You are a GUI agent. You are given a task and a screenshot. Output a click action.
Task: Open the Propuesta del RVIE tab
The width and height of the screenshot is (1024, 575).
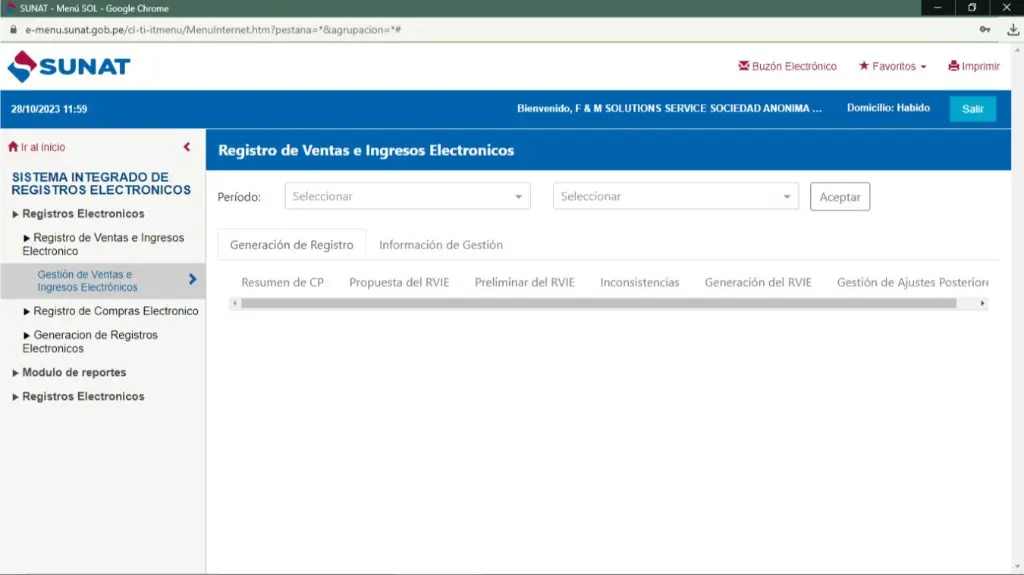click(399, 282)
